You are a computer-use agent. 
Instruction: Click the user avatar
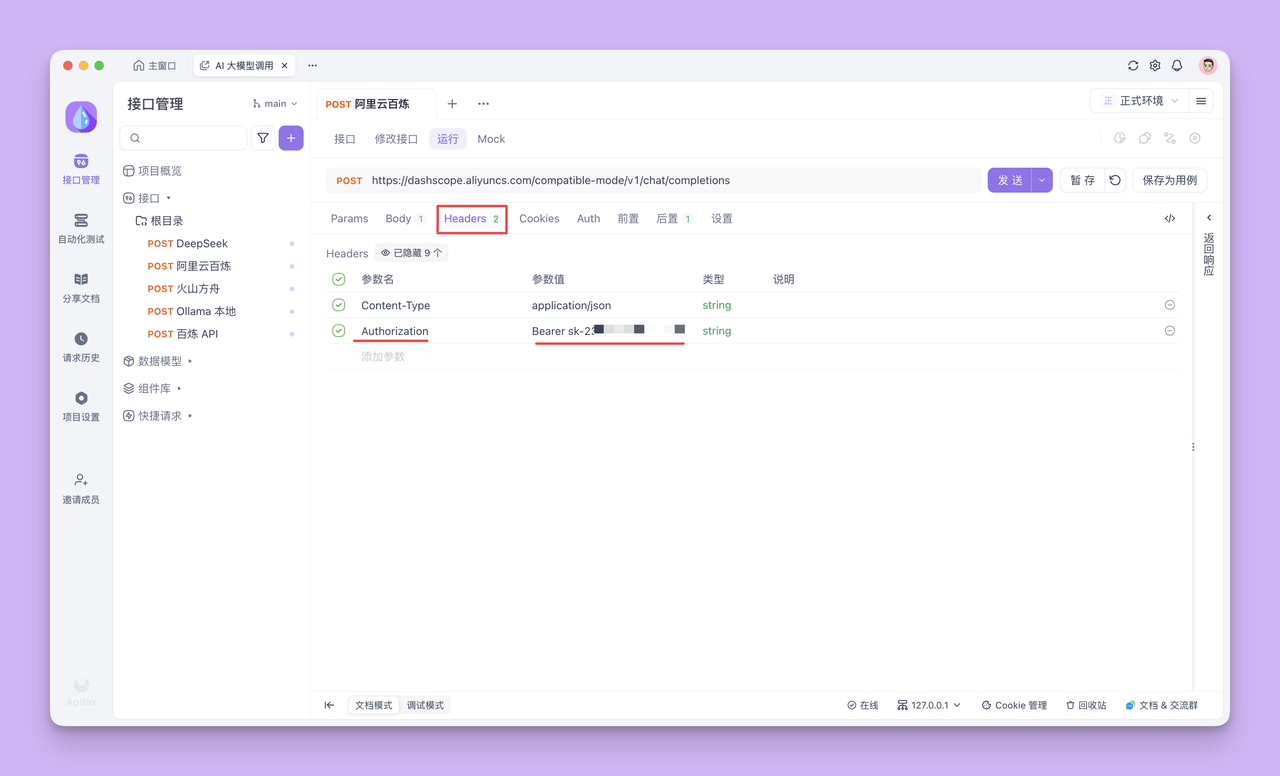(x=1208, y=66)
